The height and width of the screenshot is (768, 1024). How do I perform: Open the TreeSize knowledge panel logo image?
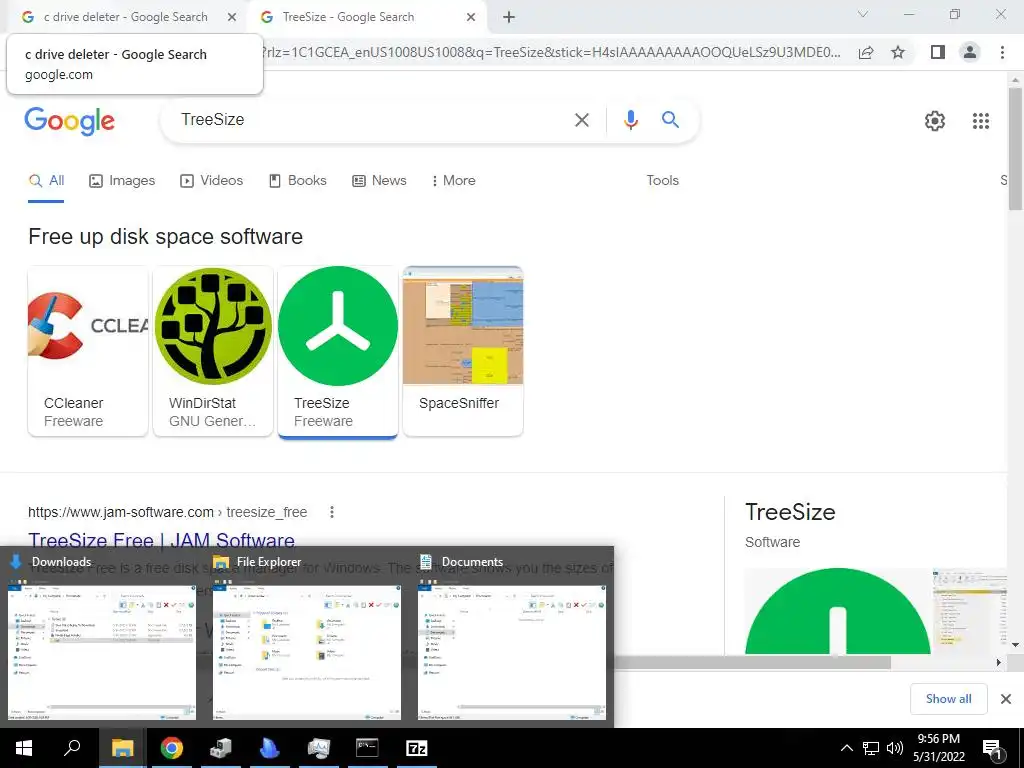(838, 611)
